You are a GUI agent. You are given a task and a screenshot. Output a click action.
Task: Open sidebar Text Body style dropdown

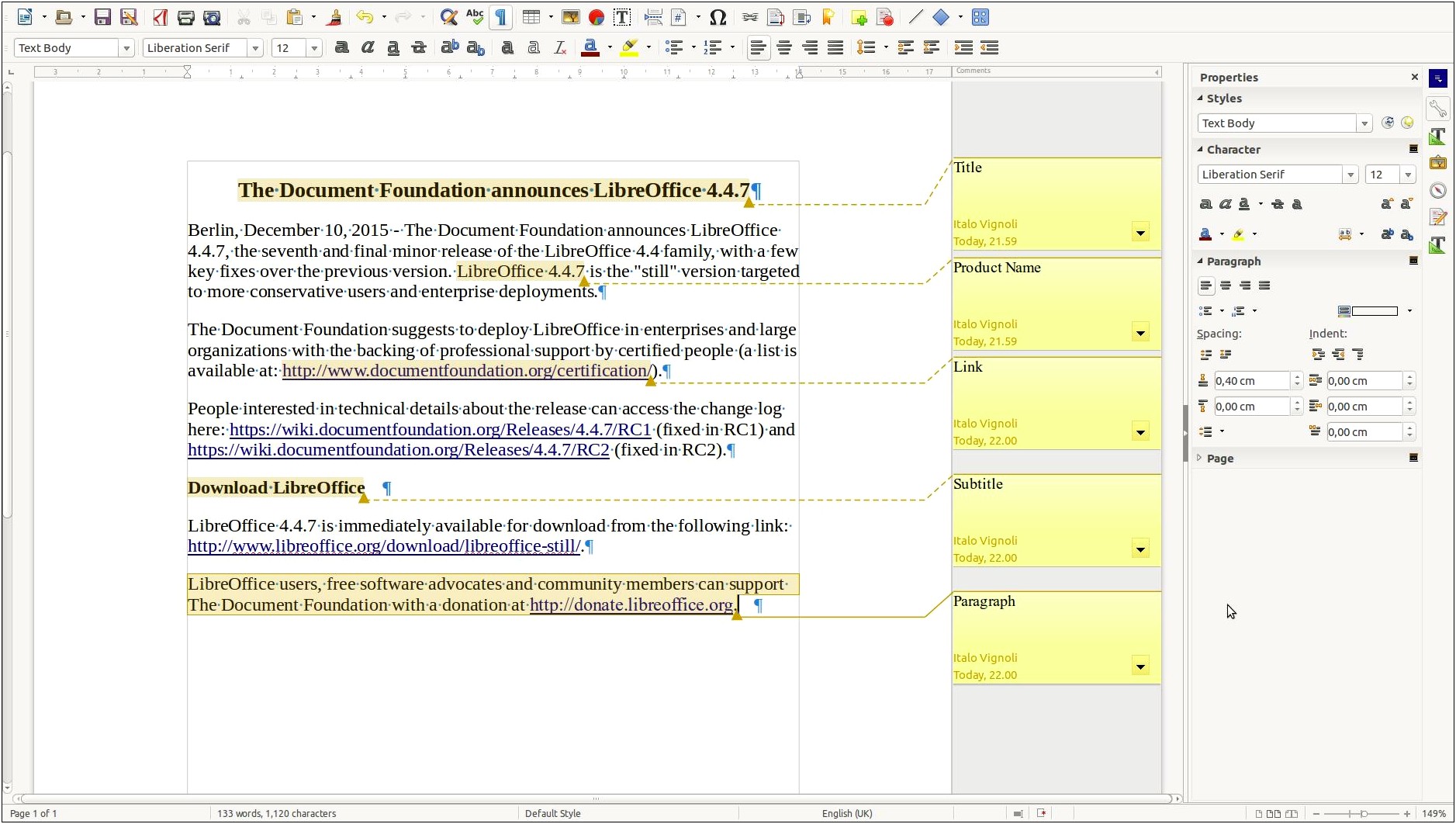[1364, 123]
